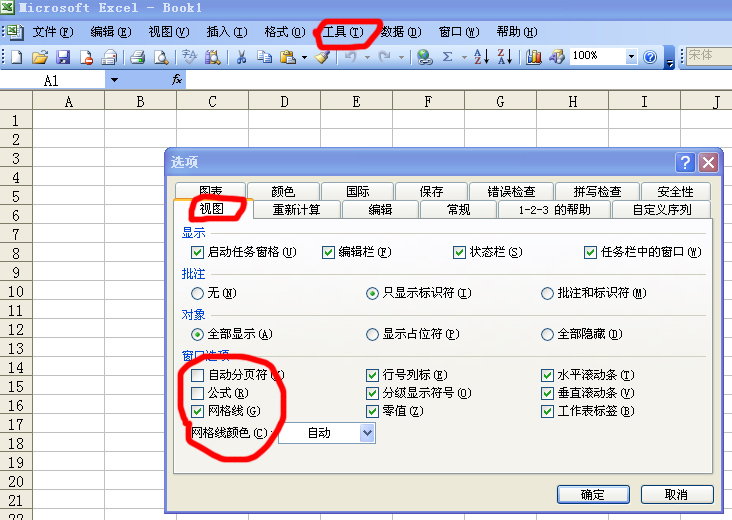Viewport: 732px width, 520px height.
Task: Toggle the Drawing toolbar icon
Action: tap(556, 57)
